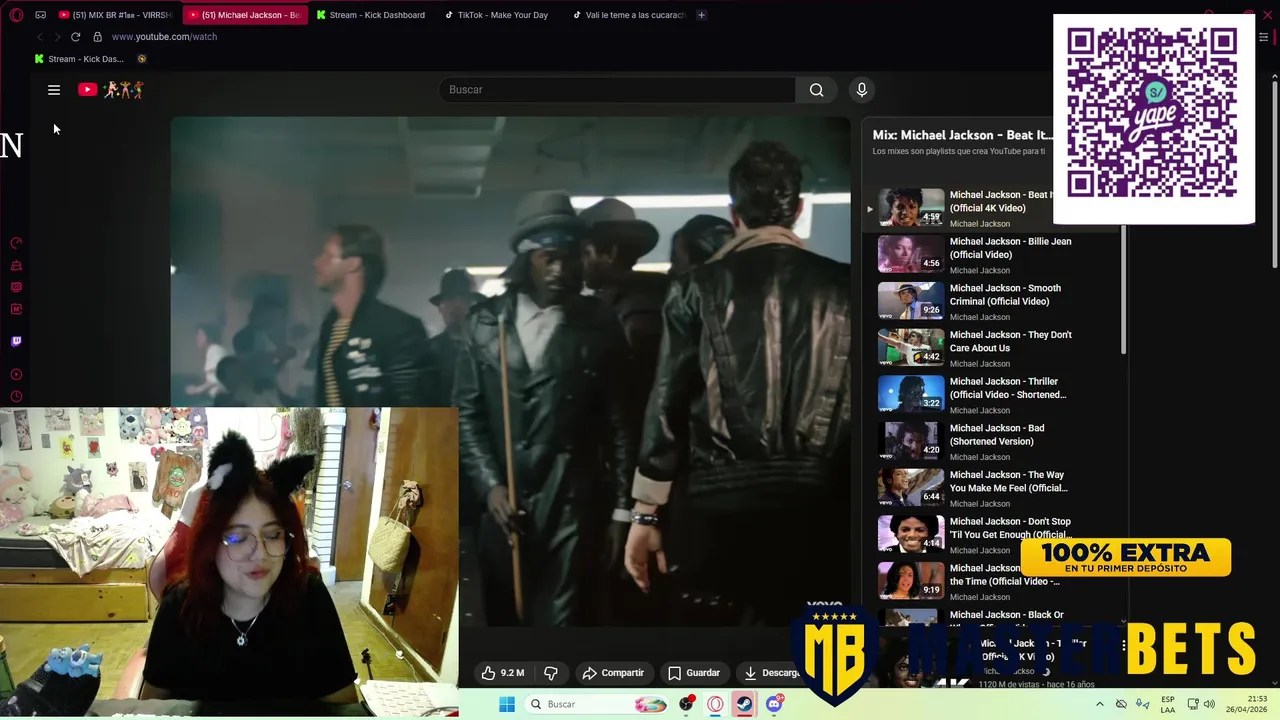Viewport: 1280px width, 720px height.
Task: Grab the playlist panel scrollbar
Action: [1124, 290]
